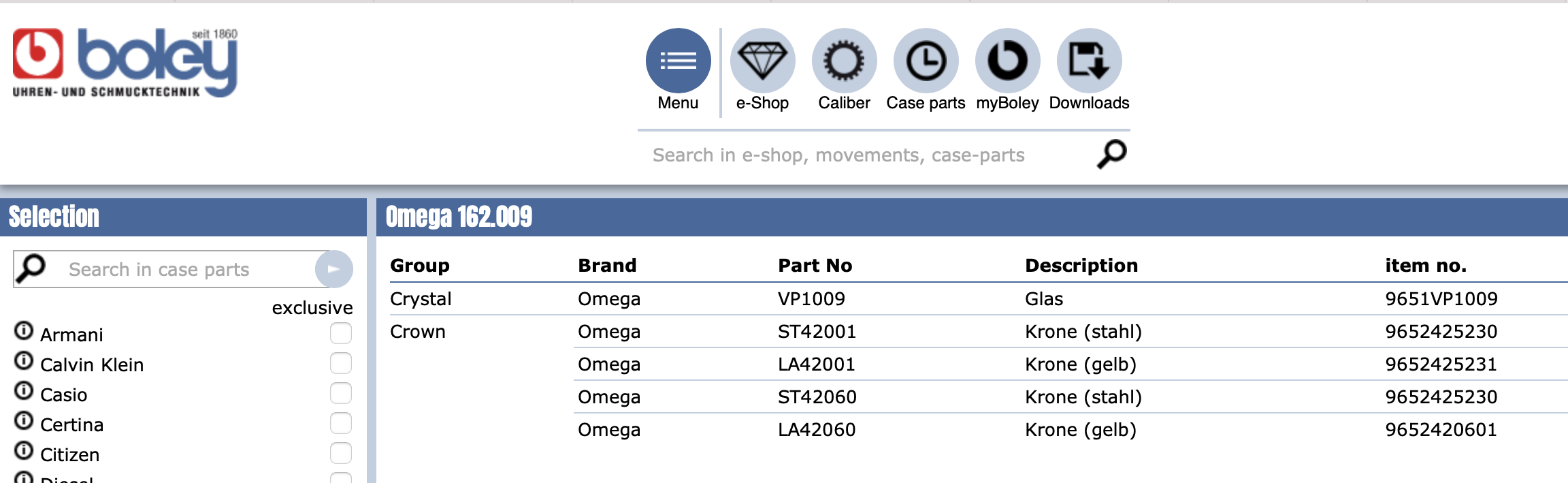The image size is (1568, 483).
Task: Open the myBoley icon
Action: (x=1007, y=61)
